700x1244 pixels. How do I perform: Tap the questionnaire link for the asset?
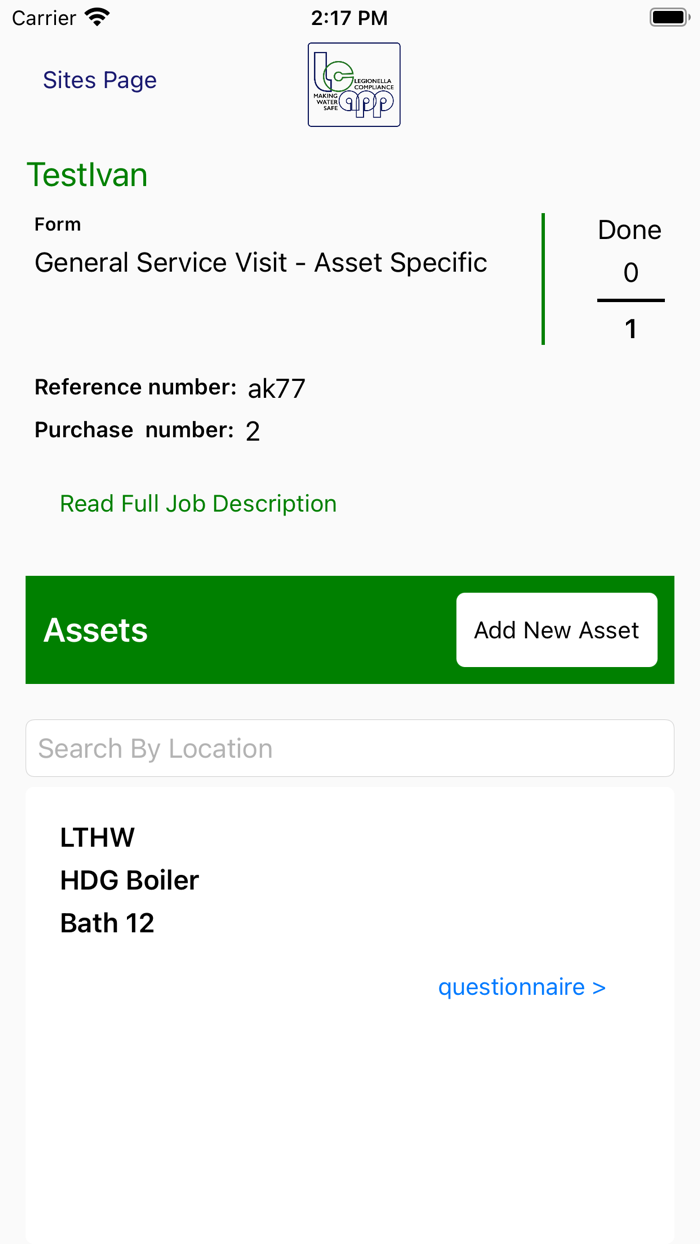[521, 987]
